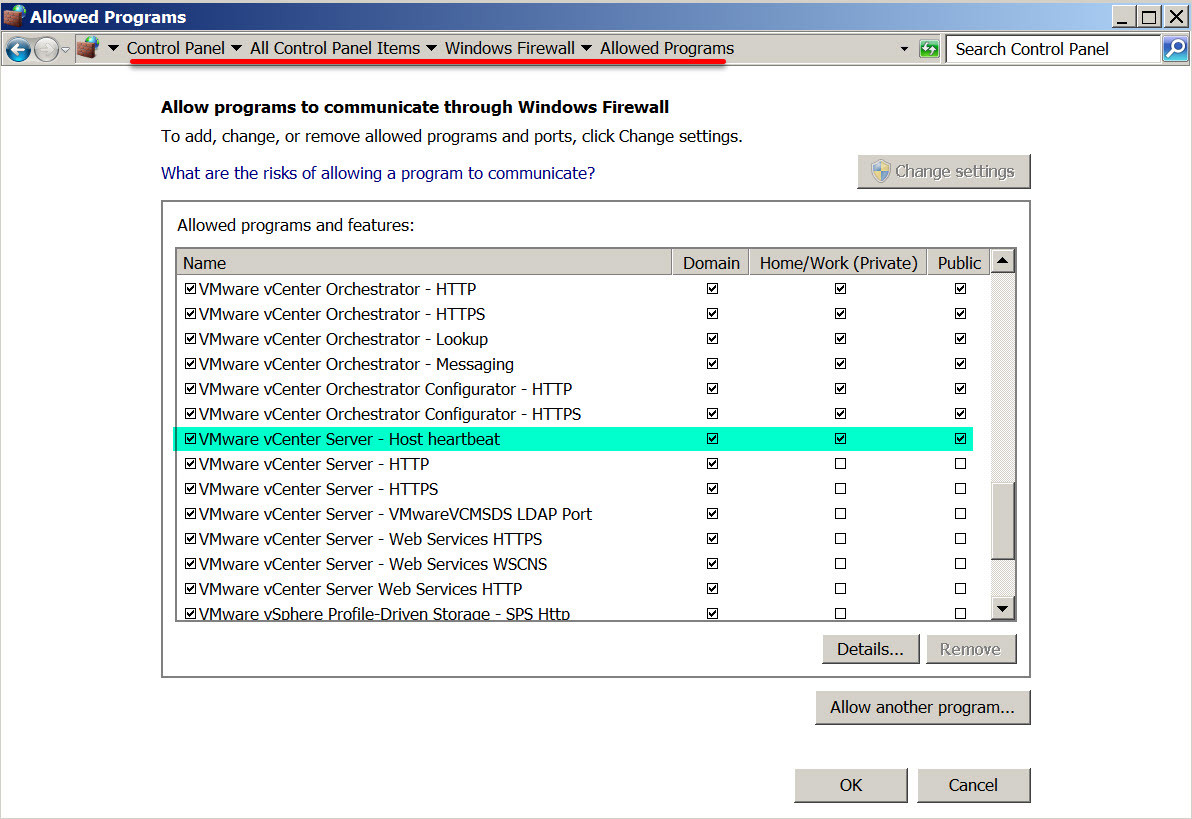Go to Control Panel breadcrumb
Screen dimensions: 1192x819
[176, 48]
